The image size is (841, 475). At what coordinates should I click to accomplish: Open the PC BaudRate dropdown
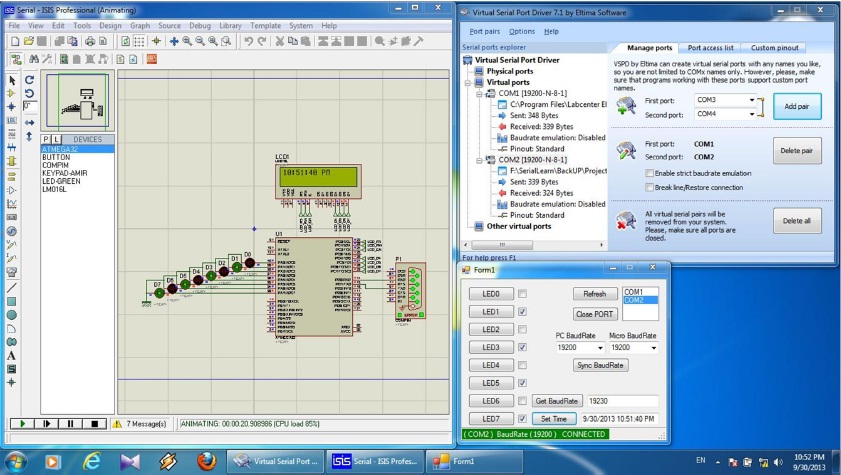point(599,348)
